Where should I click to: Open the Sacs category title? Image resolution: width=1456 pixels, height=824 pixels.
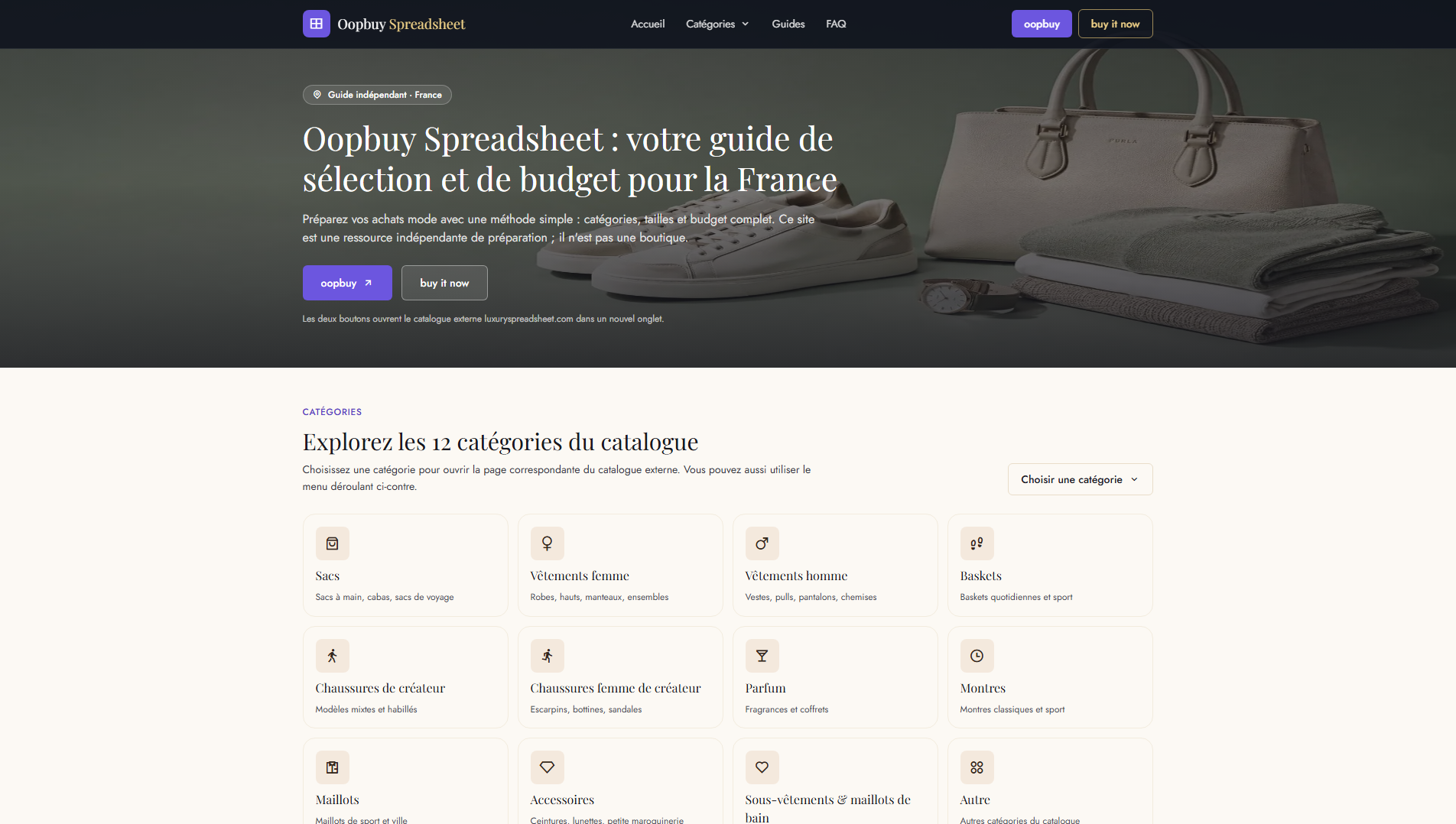pos(327,576)
